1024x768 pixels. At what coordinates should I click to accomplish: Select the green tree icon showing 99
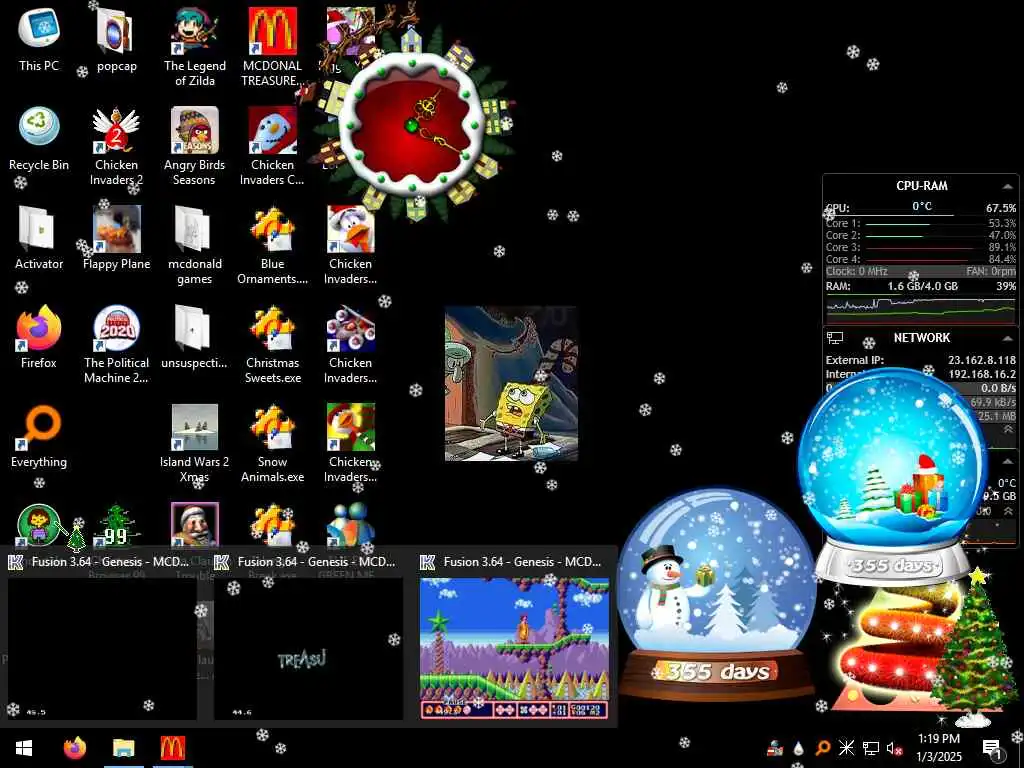tap(116, 526)
